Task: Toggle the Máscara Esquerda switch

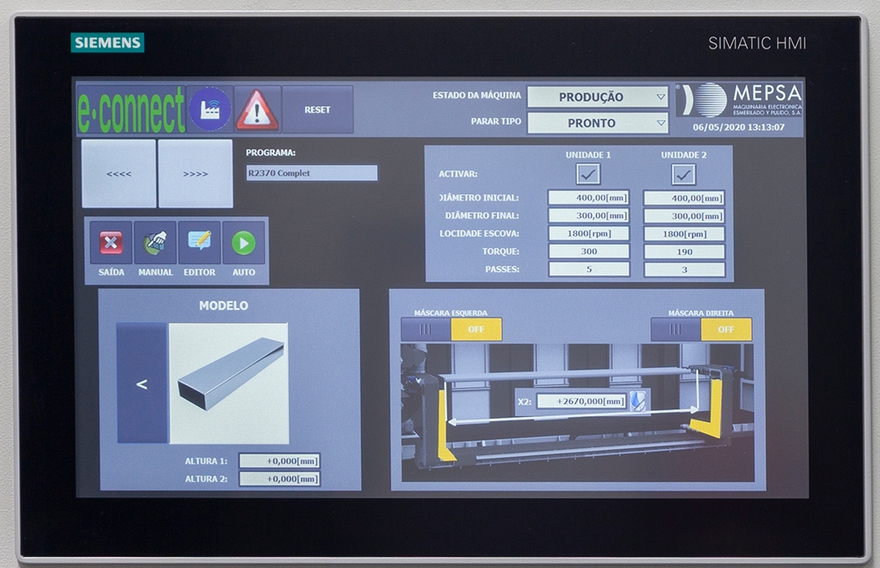Action: [x=451, y=329]
